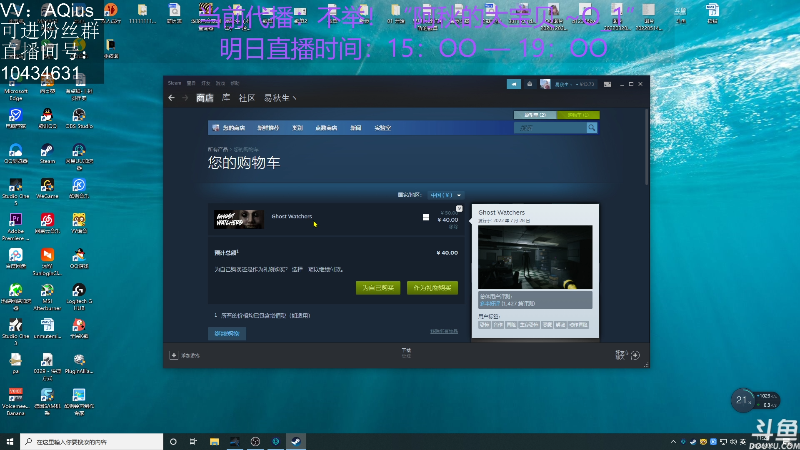Open the account balance dropdown beside the avatar
Screen dimensions: 800x450
point(574,84)
